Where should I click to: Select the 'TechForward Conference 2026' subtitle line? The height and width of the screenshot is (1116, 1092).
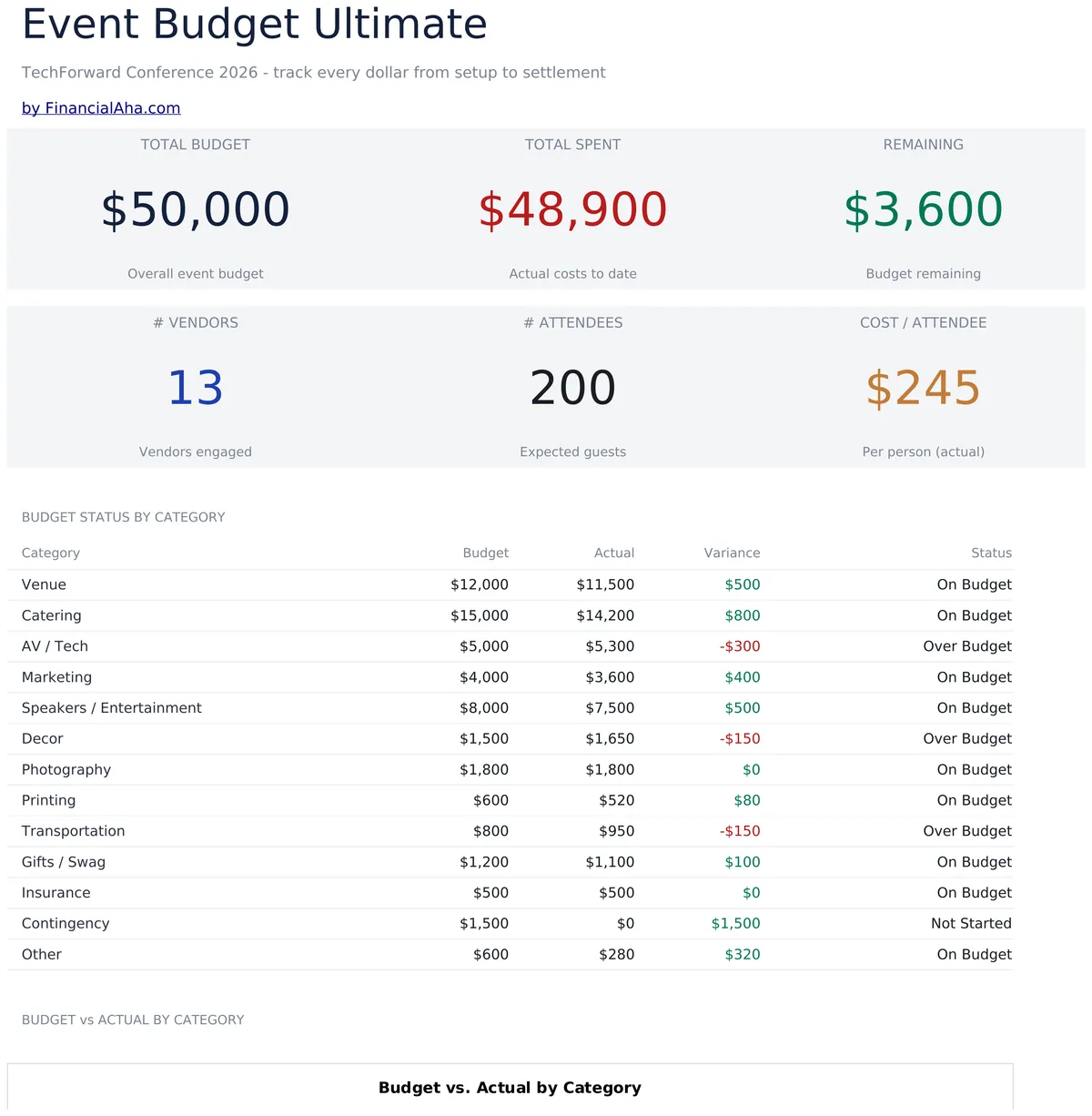pyautogui.click(x=314, y=73)
